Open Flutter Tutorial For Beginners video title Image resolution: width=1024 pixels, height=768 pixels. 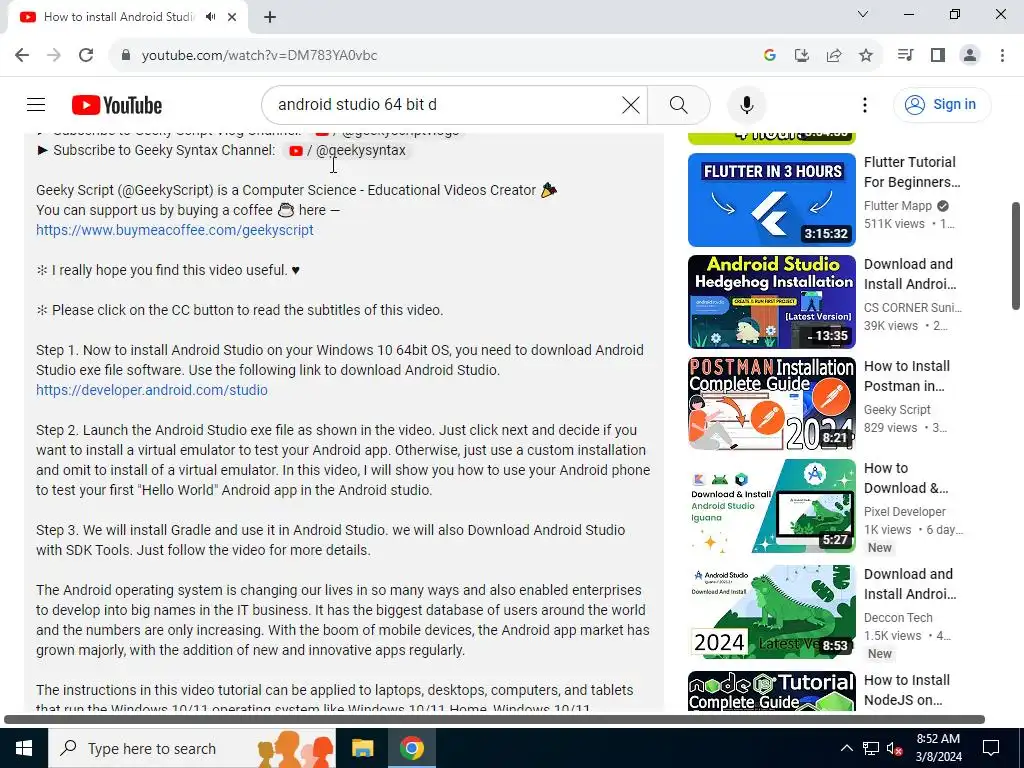[912, 172]
